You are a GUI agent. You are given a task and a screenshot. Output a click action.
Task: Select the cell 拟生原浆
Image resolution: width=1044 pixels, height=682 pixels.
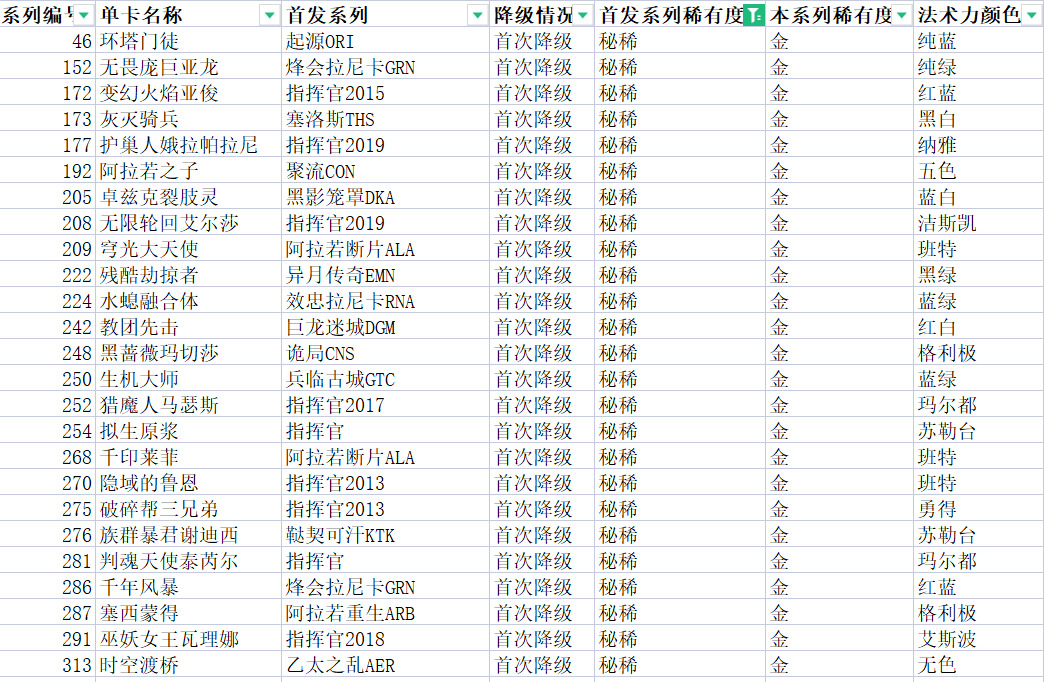pos(188,431)
